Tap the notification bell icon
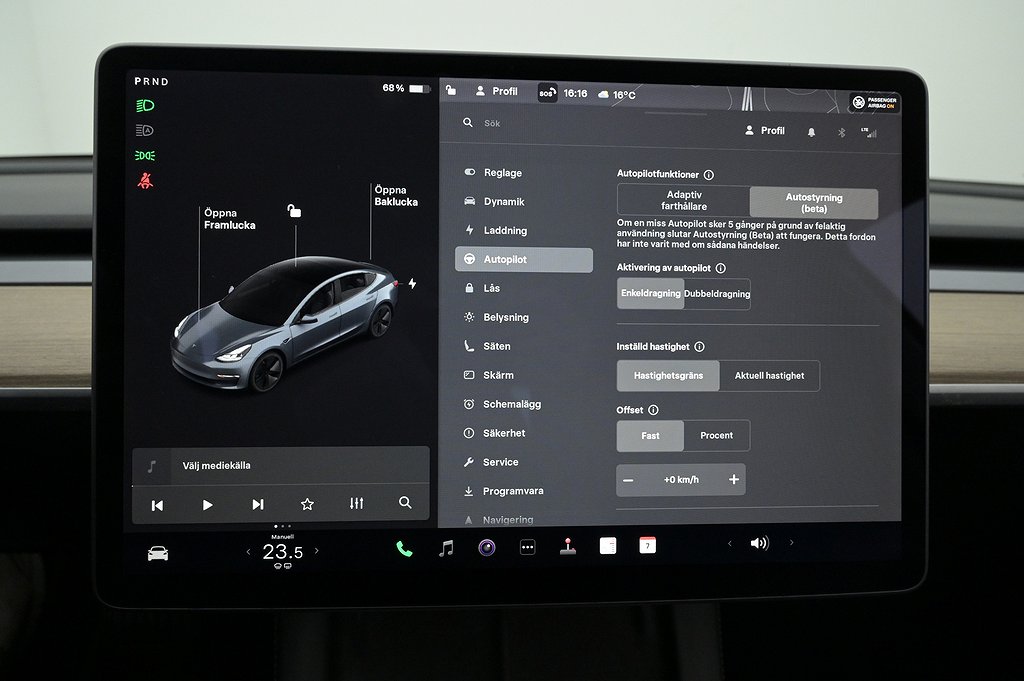1024x681 pixels. click(811, 132)
